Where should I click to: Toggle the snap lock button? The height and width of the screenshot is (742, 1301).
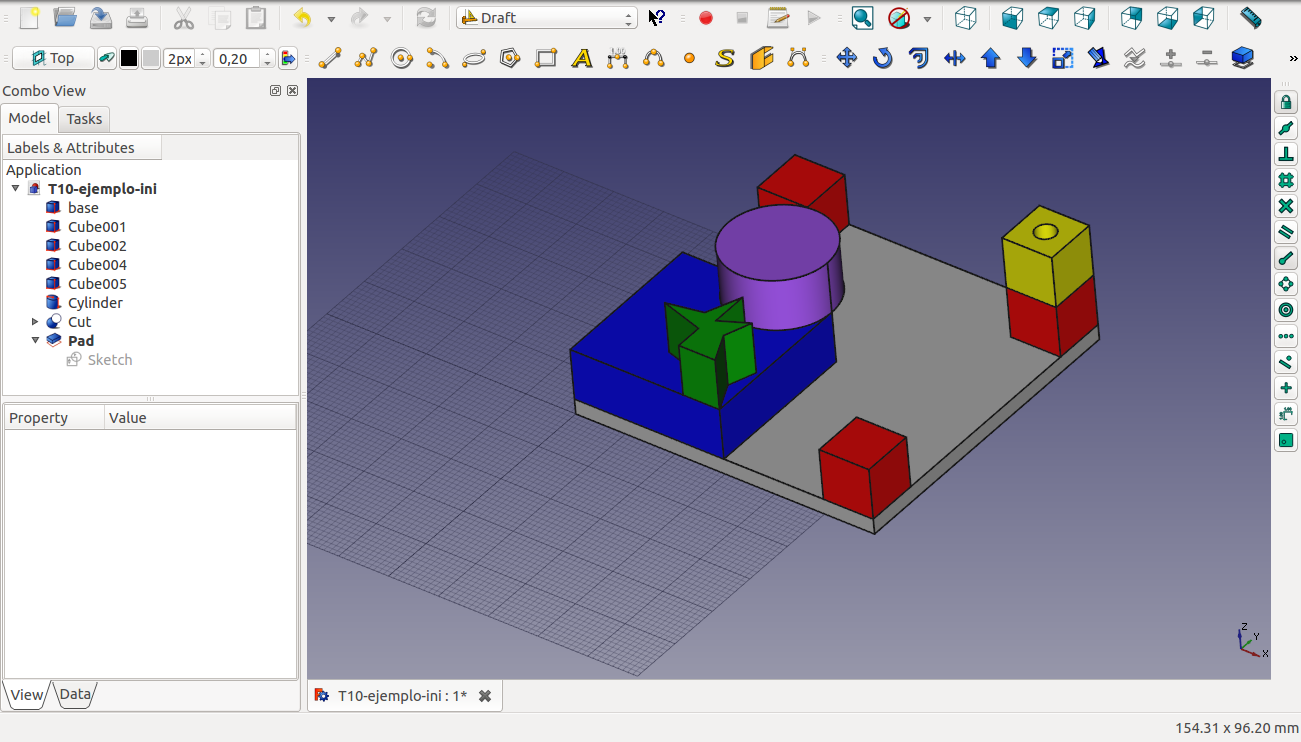click(1286, 102)
